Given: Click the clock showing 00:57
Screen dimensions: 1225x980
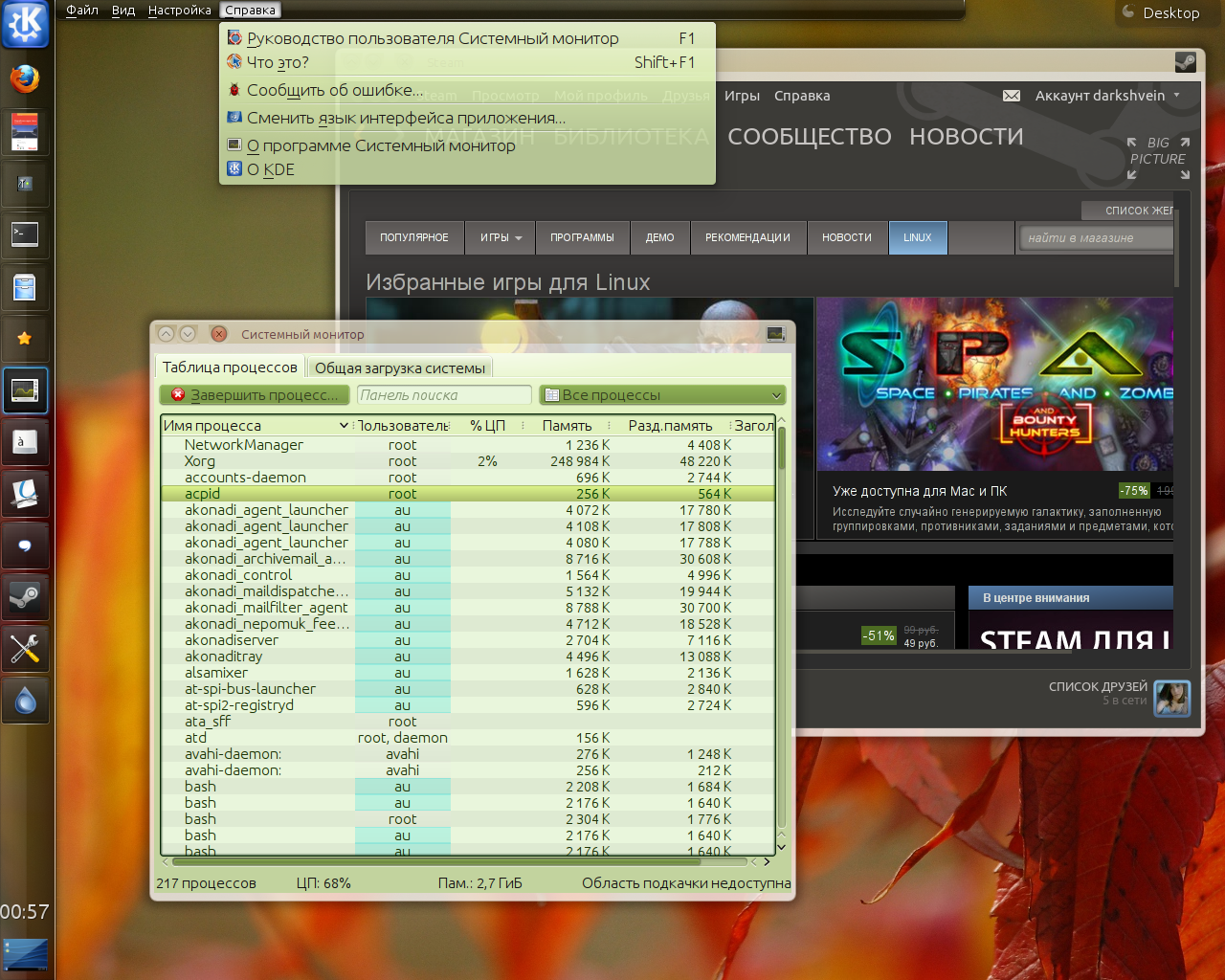Looking at the screenshot, I should tap(25, 912).
